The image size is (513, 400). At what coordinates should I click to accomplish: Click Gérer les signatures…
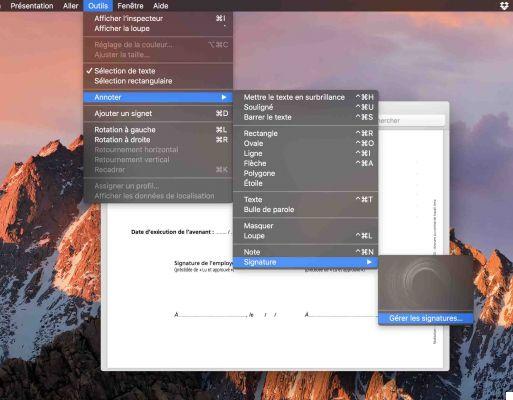pyautogui.click(x=426, y=318)
